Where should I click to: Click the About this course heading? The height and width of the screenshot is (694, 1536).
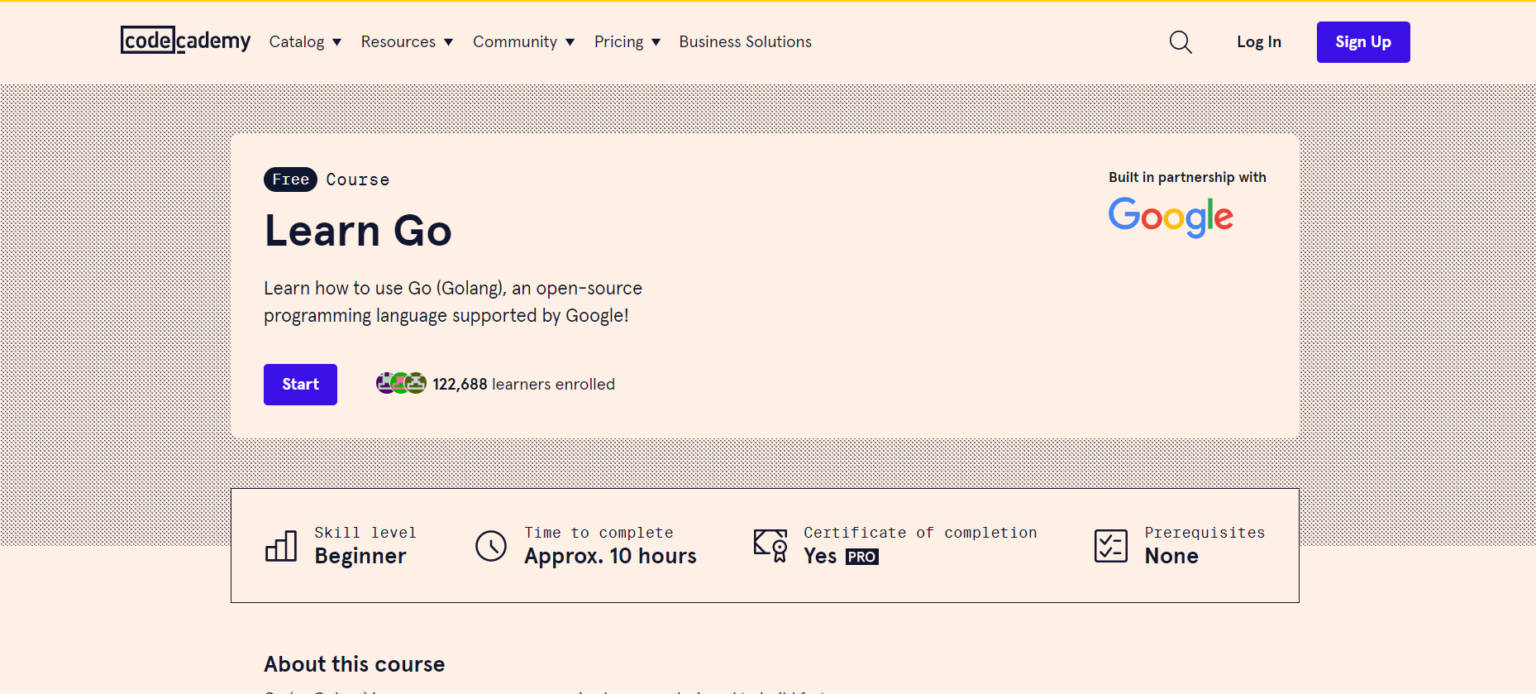point(354,664)
